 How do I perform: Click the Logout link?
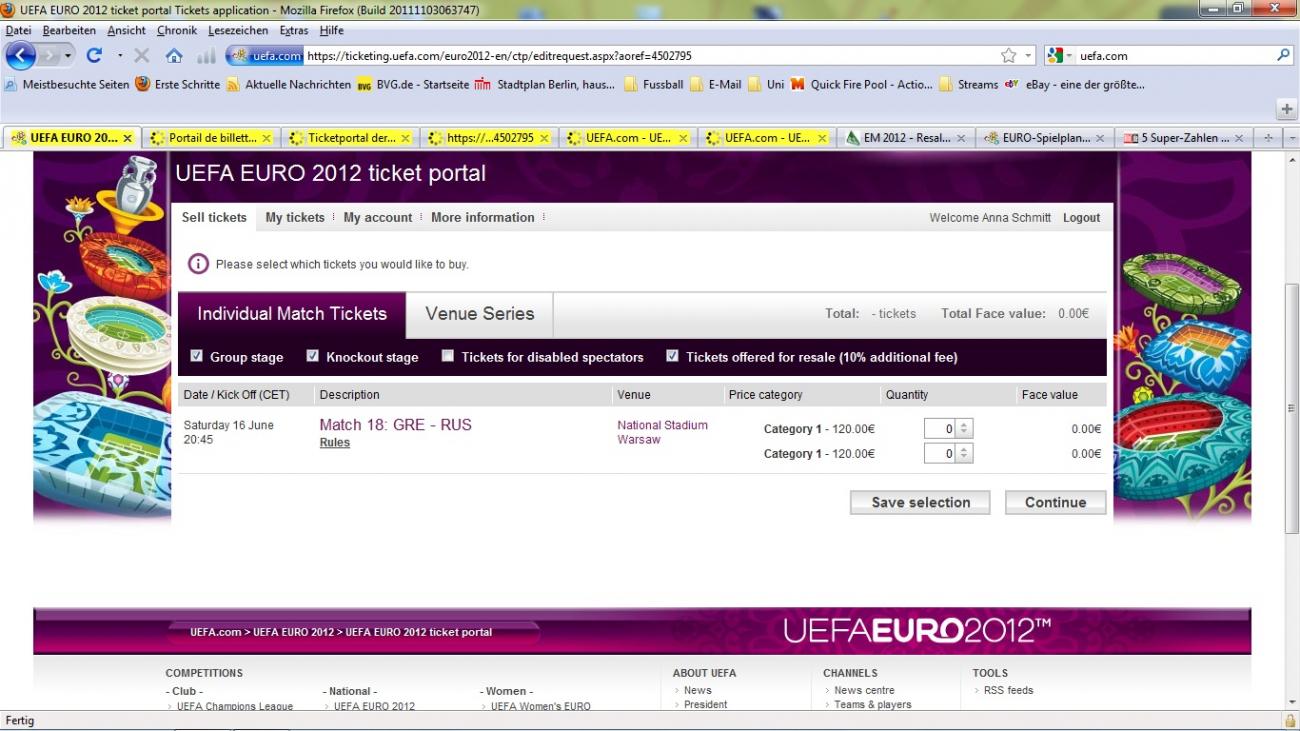pyautogui.click(x=1081, y=218)
